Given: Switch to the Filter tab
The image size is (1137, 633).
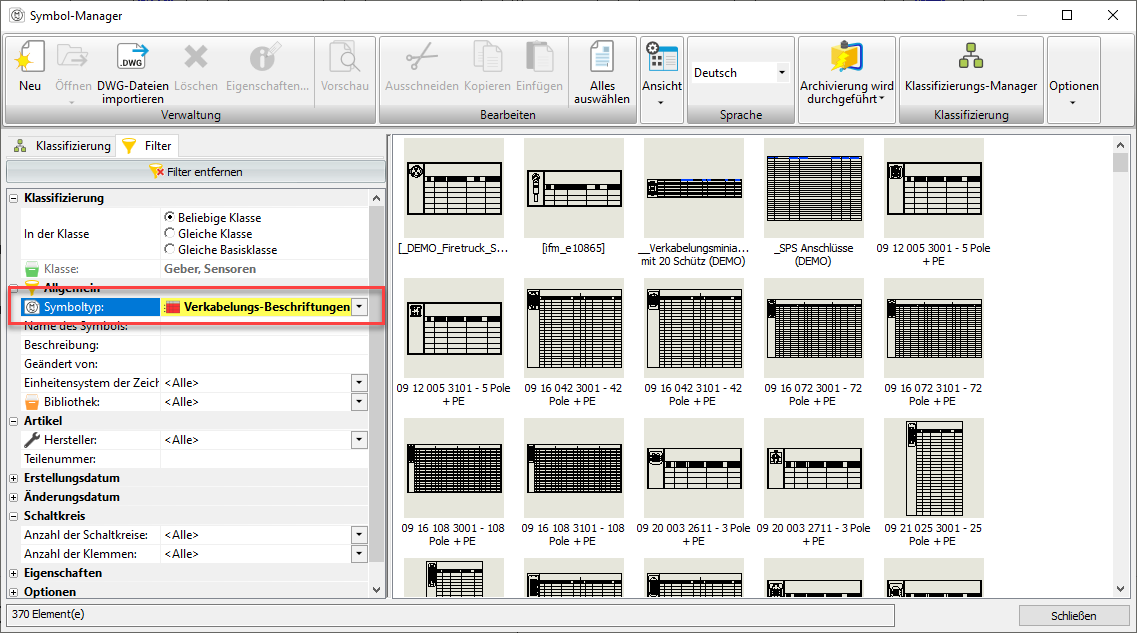Looking at the screenshot, I should click(x=147, y=146).
